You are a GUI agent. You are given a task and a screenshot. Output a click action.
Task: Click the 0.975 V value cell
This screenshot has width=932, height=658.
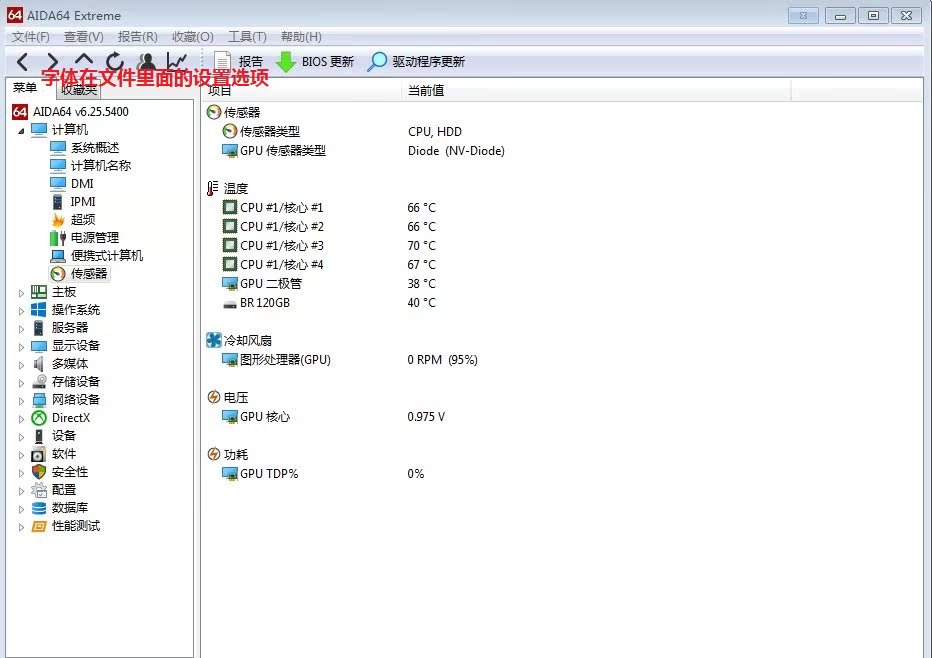(426, 417)
